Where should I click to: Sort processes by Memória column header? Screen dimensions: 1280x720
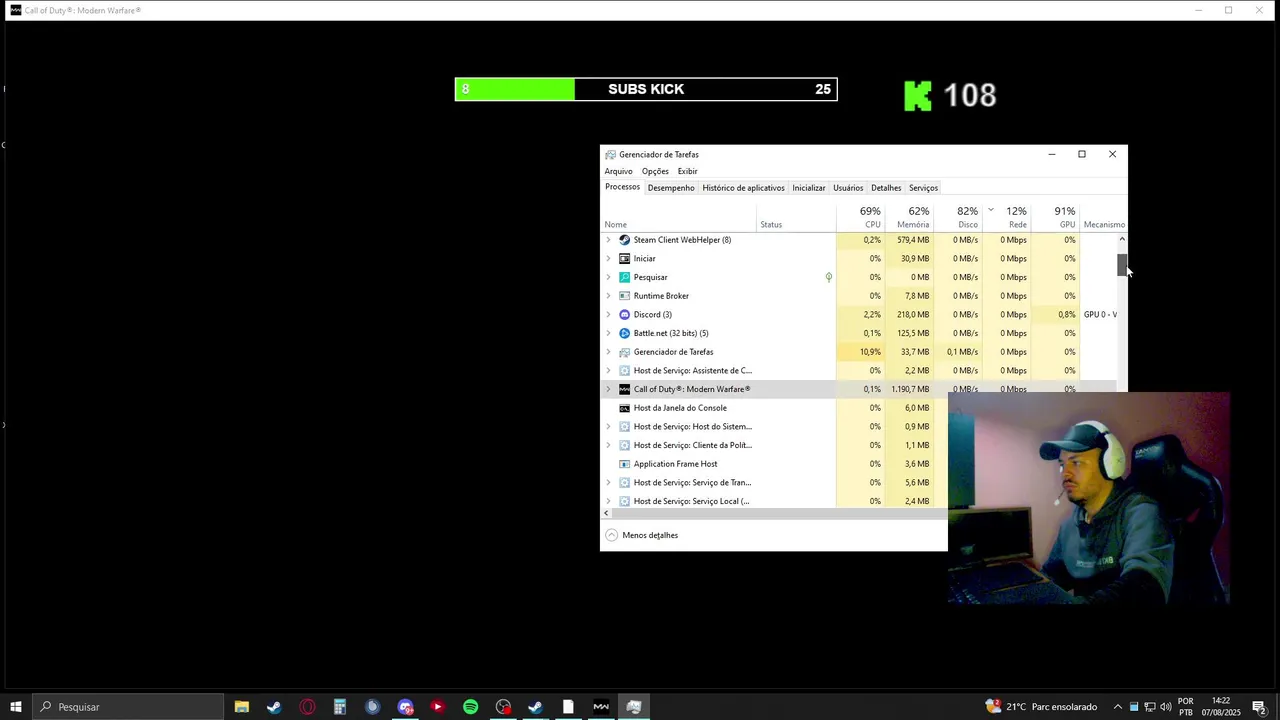[909, 217]
